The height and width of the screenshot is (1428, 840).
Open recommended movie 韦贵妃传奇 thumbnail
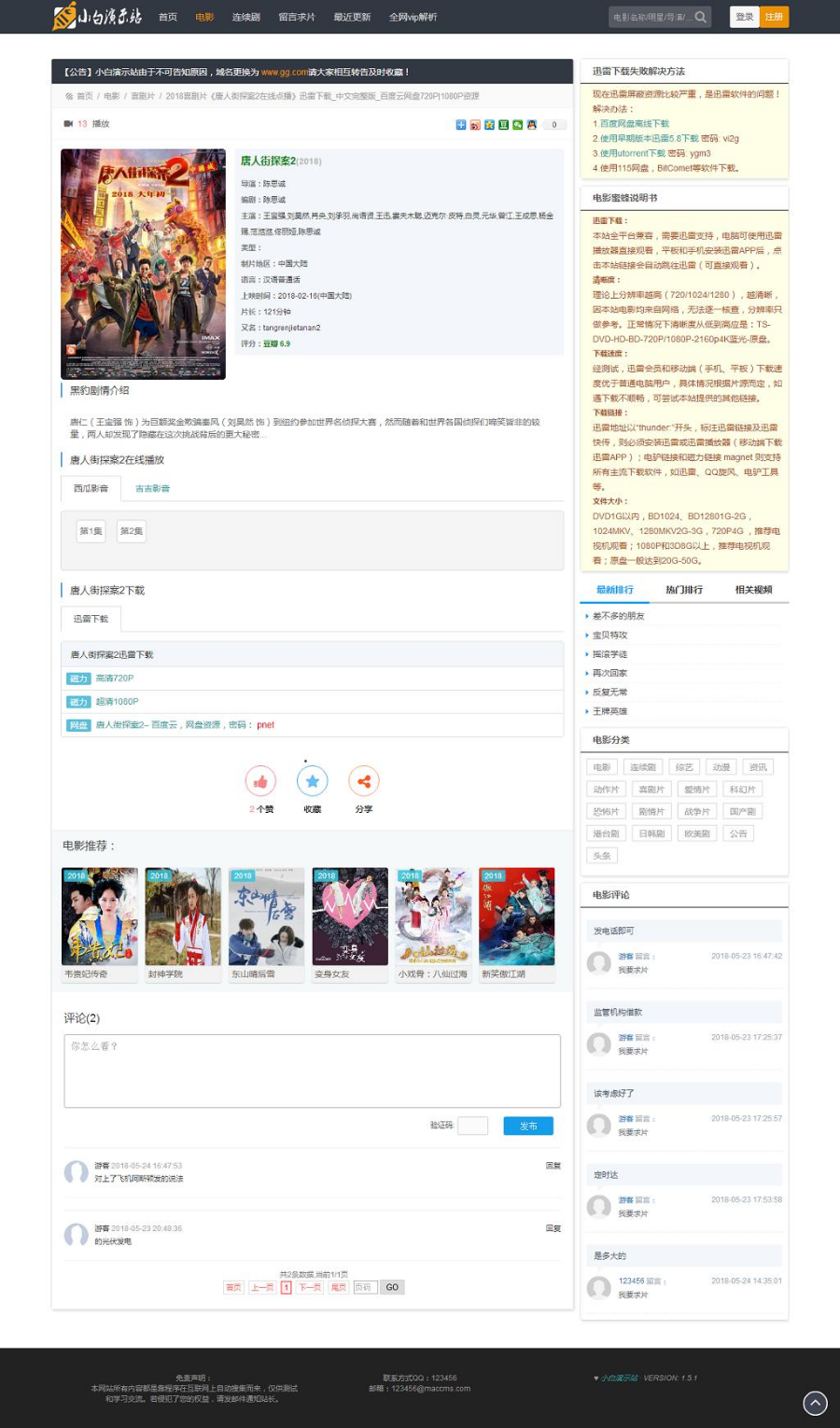point(99,917)
